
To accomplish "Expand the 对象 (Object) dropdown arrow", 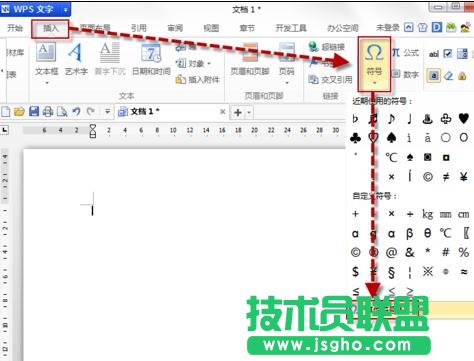I will click(x=209, y=63).
